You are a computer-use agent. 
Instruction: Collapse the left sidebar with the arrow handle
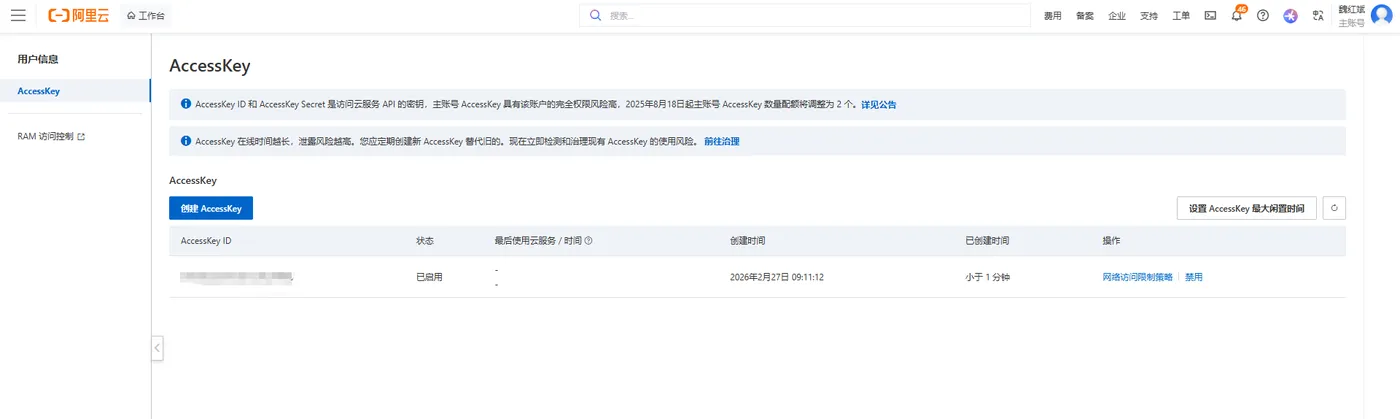click(x=157, y=348)
